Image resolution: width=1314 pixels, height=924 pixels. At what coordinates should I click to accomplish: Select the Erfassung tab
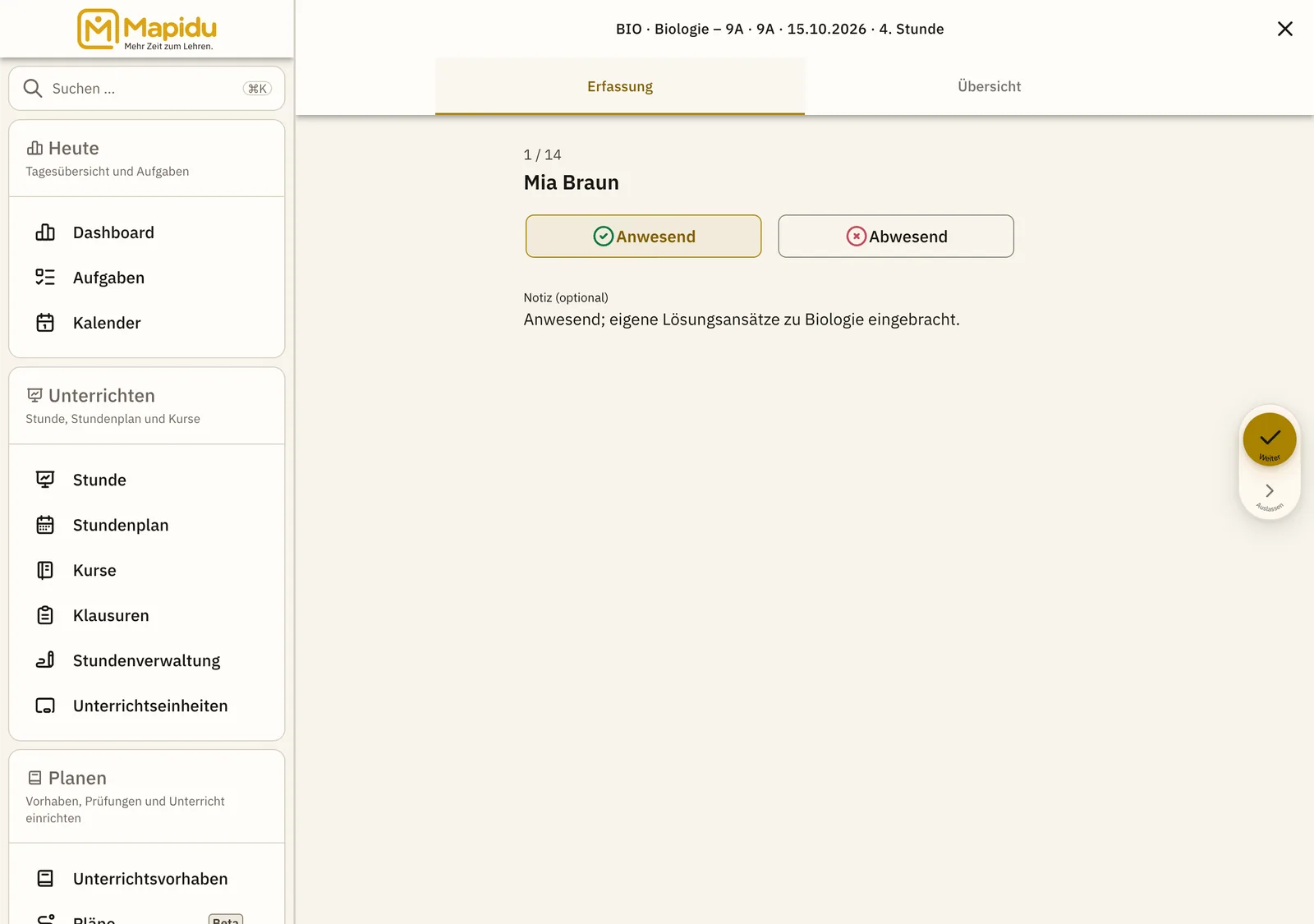tap(620, 86)
